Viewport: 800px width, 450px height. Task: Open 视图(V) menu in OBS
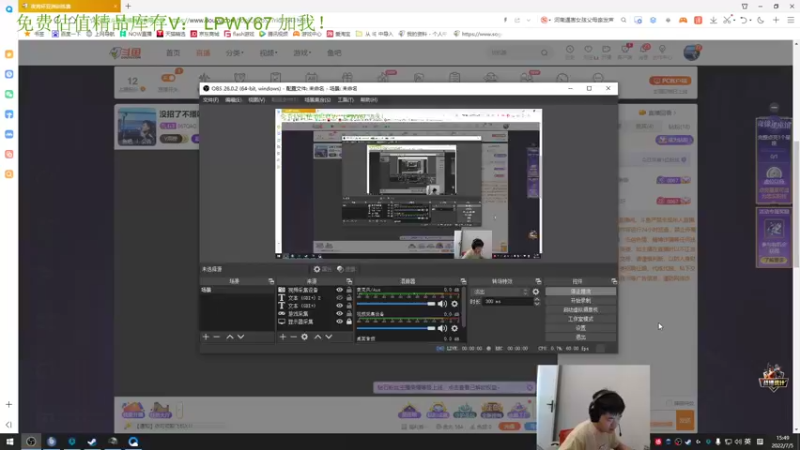(256, 100)
